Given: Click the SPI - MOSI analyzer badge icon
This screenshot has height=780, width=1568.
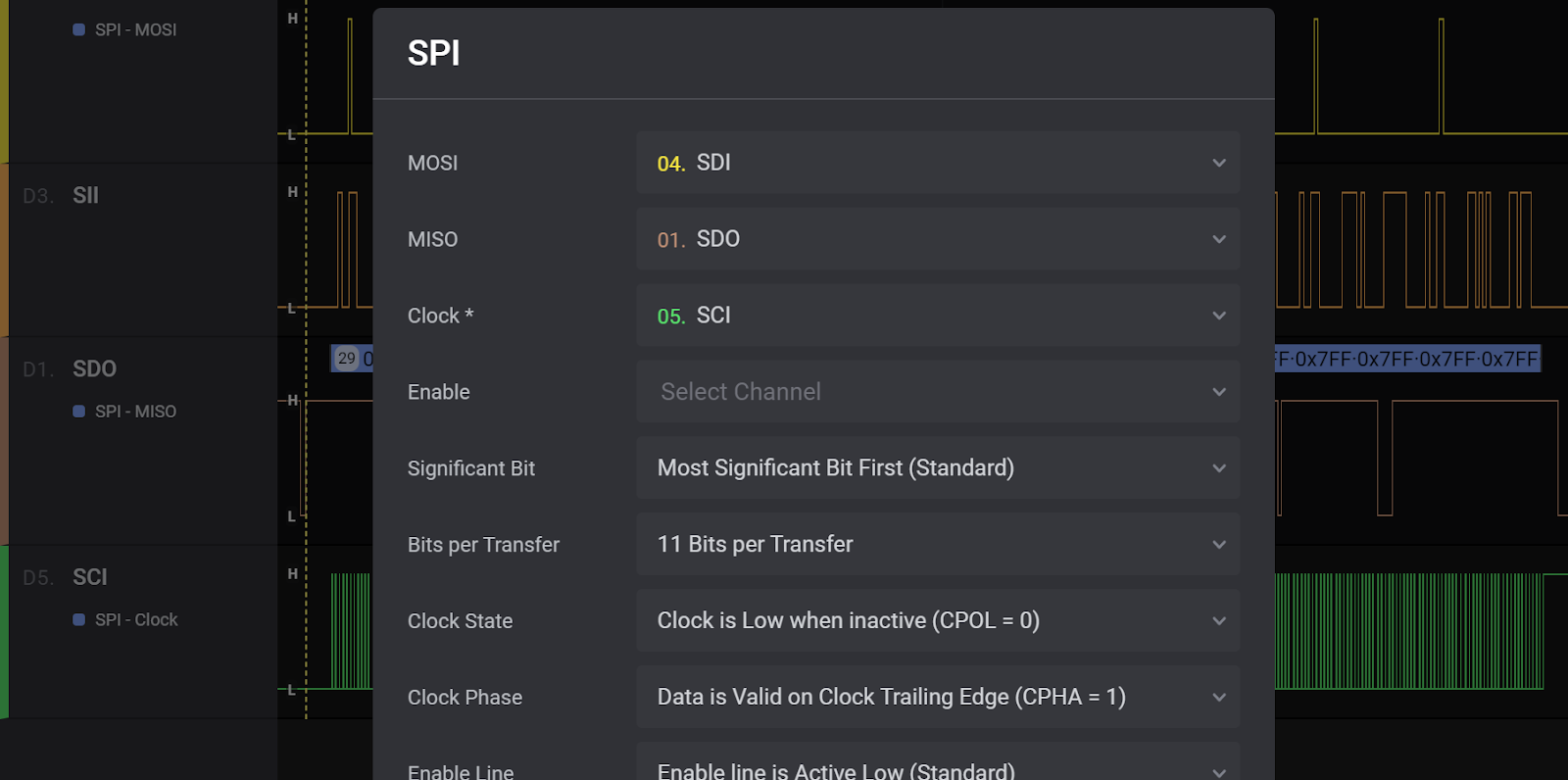Looking at the screenshot, I should click(79, 30).
